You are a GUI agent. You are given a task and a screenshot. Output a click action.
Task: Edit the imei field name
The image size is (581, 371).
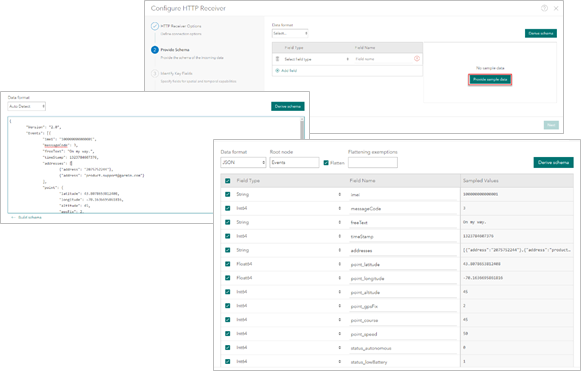403,195
